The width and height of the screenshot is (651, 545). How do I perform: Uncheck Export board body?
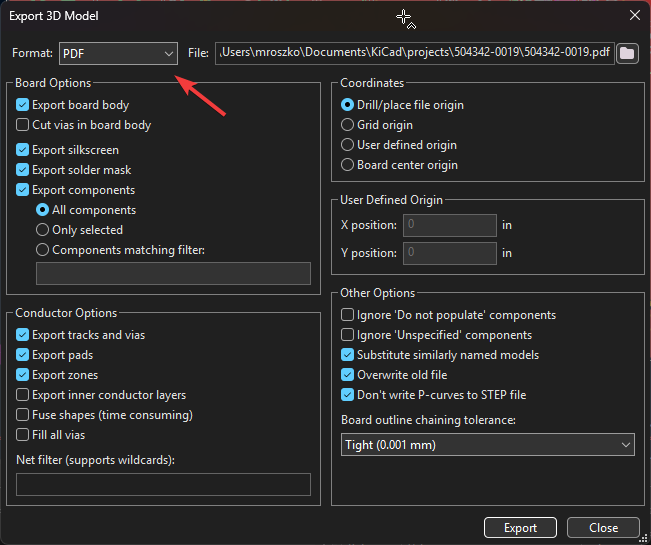(23, 105)
